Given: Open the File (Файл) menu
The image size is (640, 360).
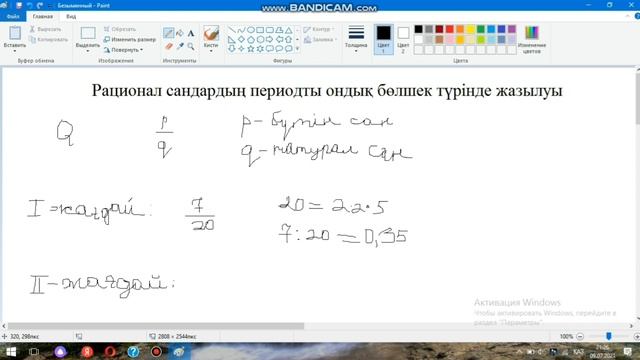Looking at the screenshot, I should pos(13,16).
